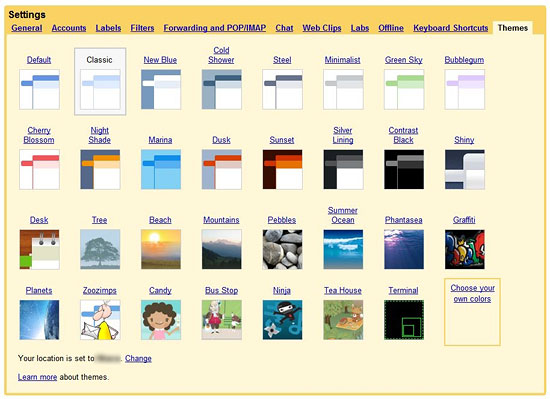The height and width of the screenshot is (399, 550).
Task: Pick the Zoozimps cartoon theme picture
Action: pos(100,320)
